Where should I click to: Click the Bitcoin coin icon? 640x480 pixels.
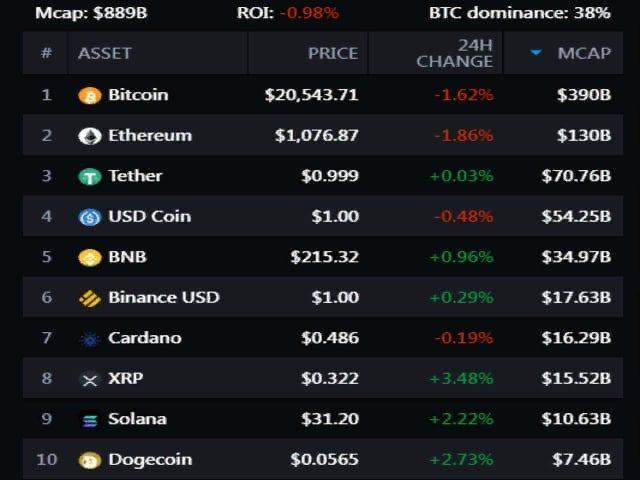(x=90, y=95)
